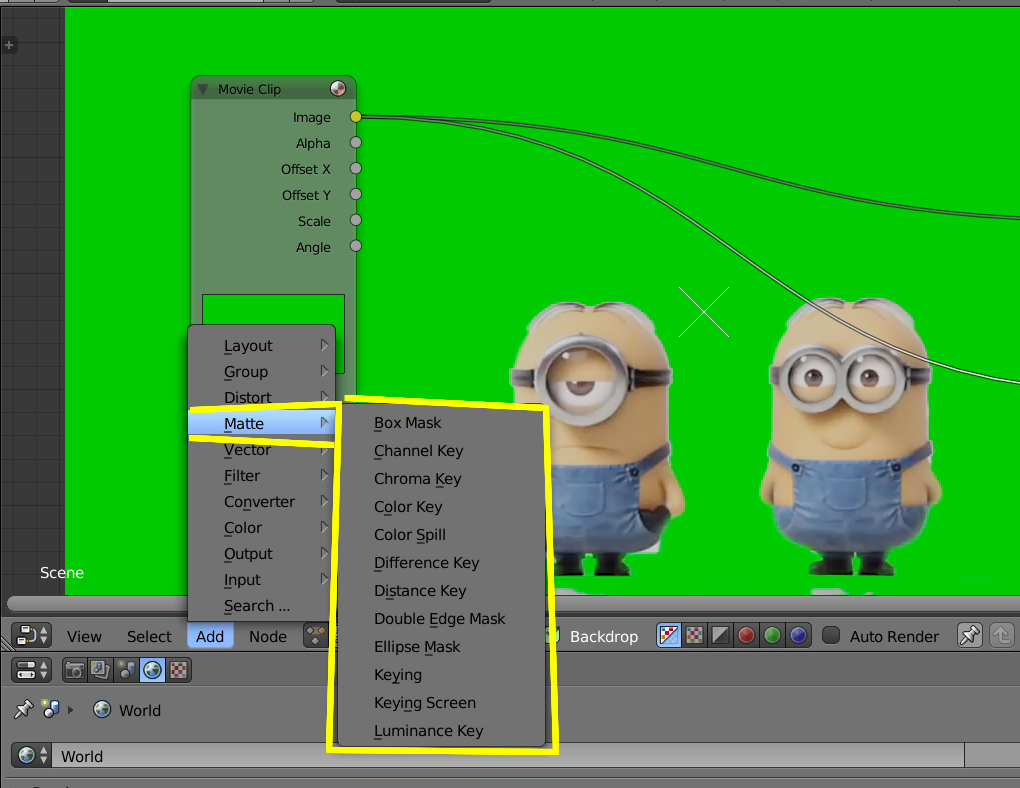The height and width of the screenshot is (788, 1020).
Task: Open the Filter submenu
Action: point(262,476)
